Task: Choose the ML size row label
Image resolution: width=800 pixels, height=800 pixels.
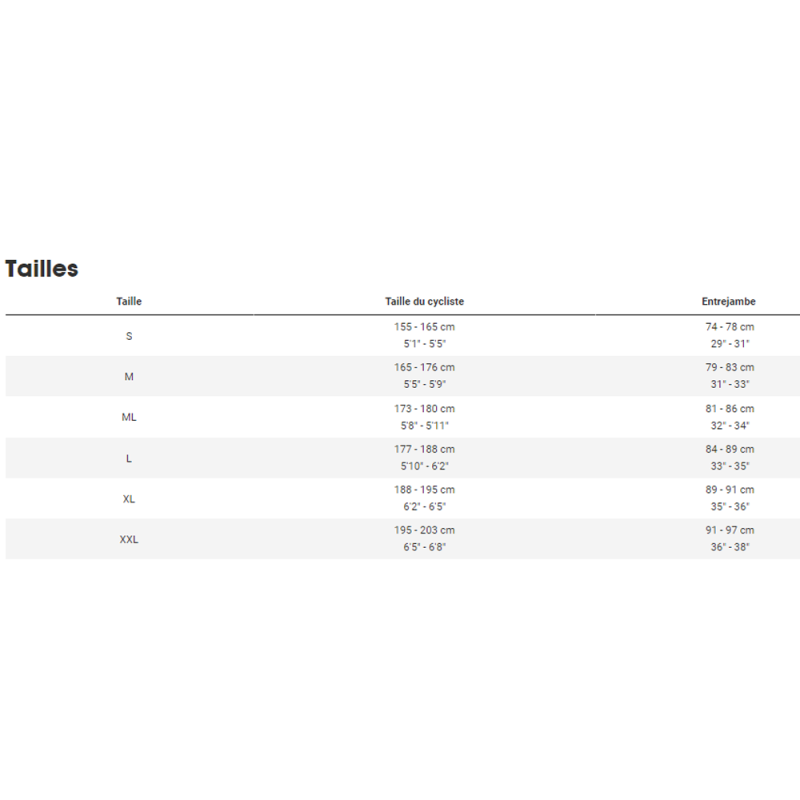Action: (x=129, y=417)
